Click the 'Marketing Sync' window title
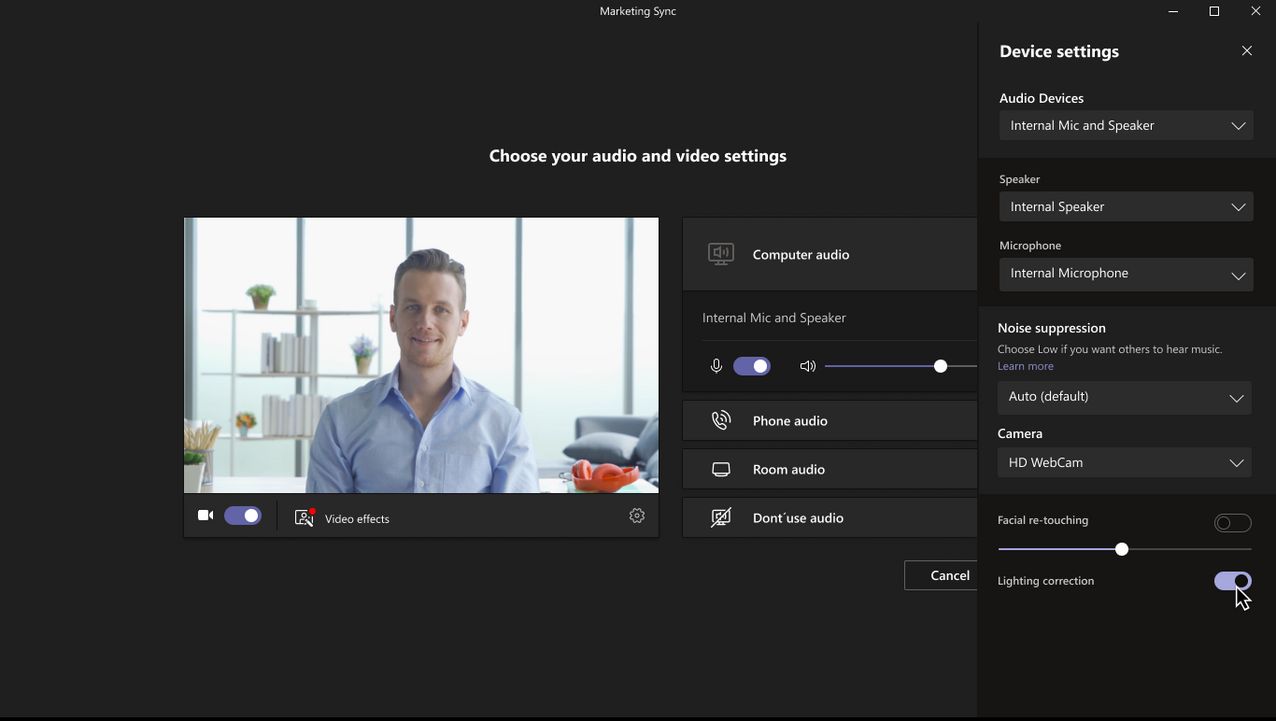Image resolution: width=1276 pixels, height=721 pixels. coord(638,11)
